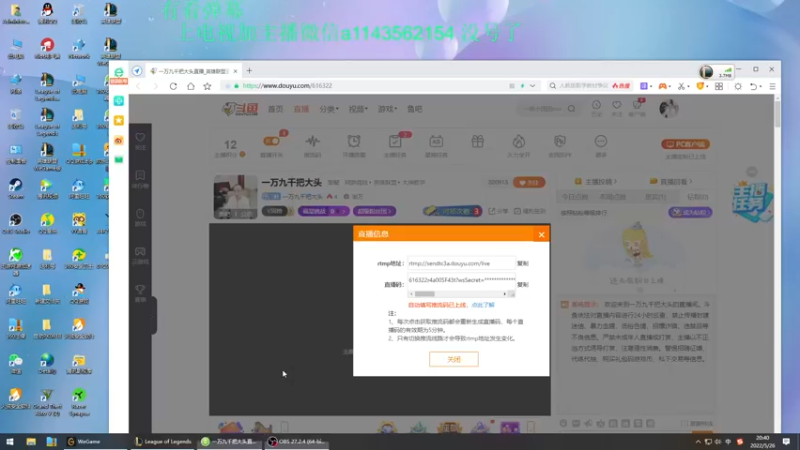Open the 鱼吧 nav item
This screenshot has width=800, height=450.
[x=414, y=109]
